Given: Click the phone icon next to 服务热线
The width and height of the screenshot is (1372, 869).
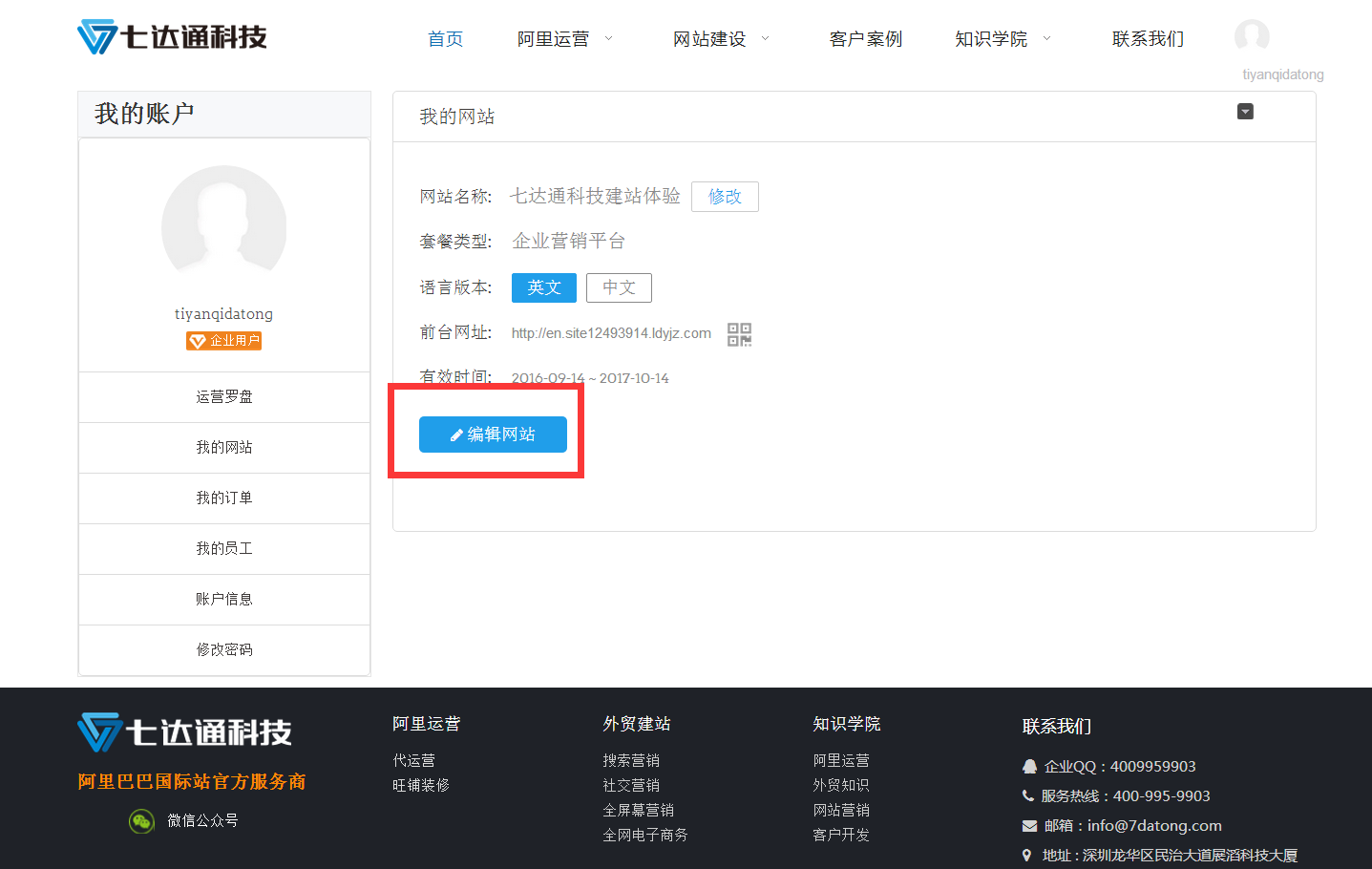Looking at the screenshot, I should [x=1028, y=795].
